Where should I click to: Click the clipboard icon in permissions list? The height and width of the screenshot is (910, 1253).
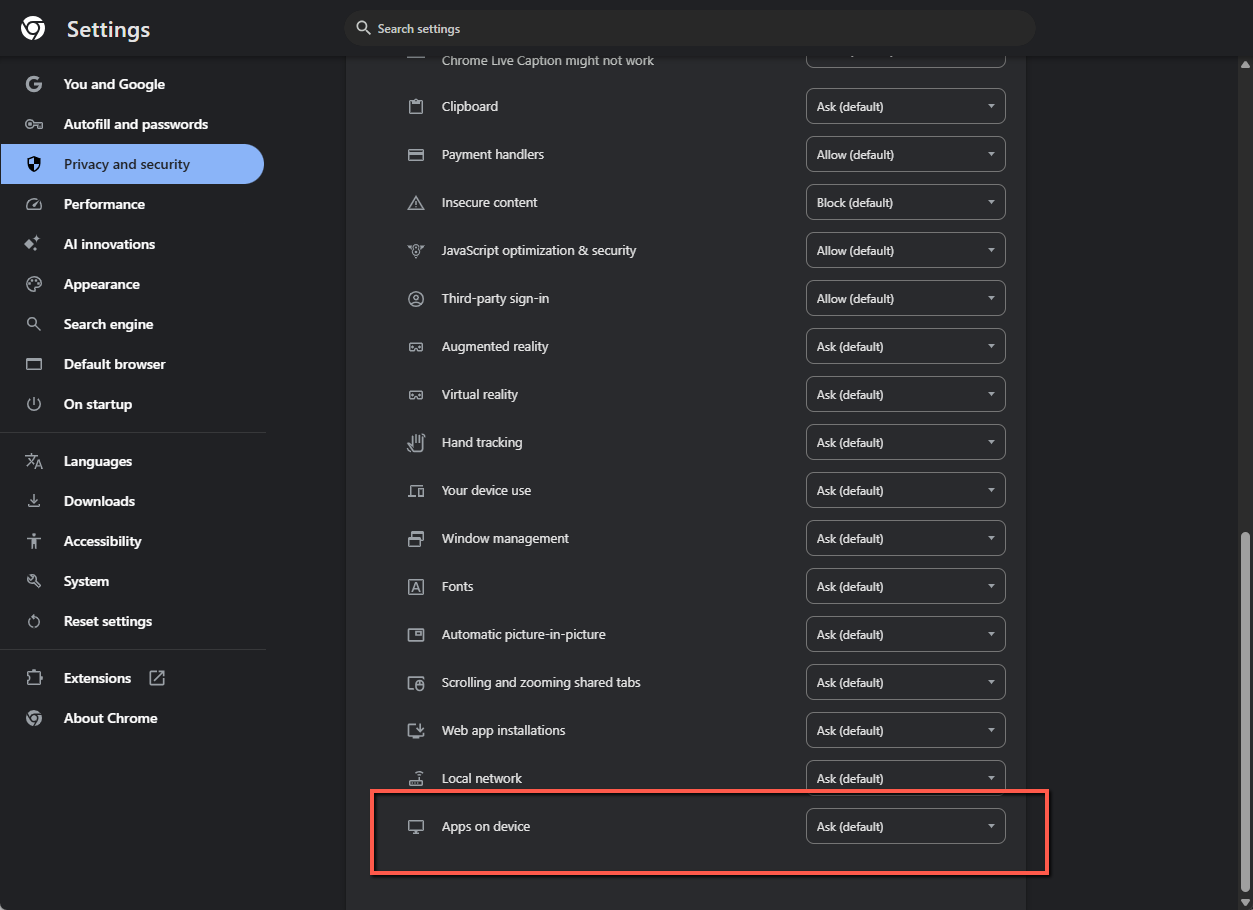(x=416, y=106)
